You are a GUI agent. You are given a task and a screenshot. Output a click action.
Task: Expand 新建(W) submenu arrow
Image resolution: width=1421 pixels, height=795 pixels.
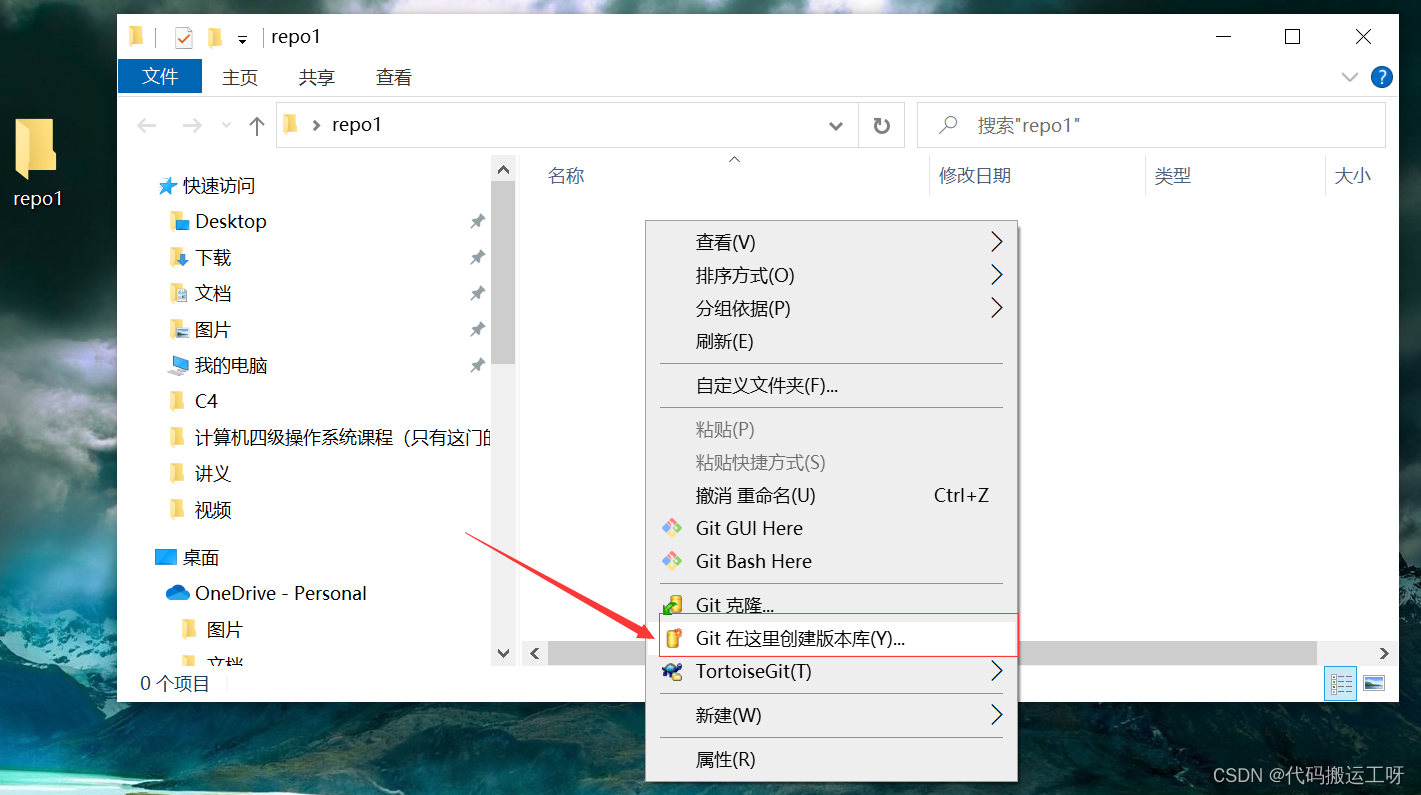(x=996, y=715)
